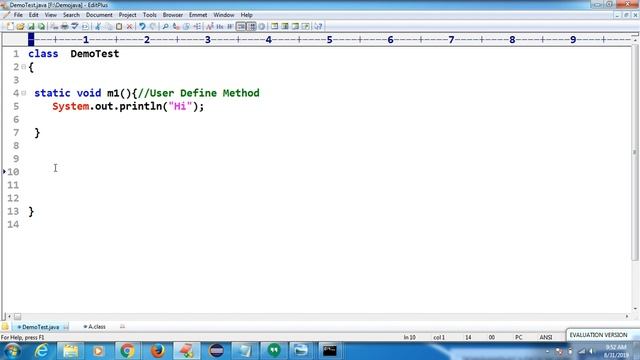Viewport: 640px width, 360px height.
Task: Open the Help menu
Action: pos(246,15)
